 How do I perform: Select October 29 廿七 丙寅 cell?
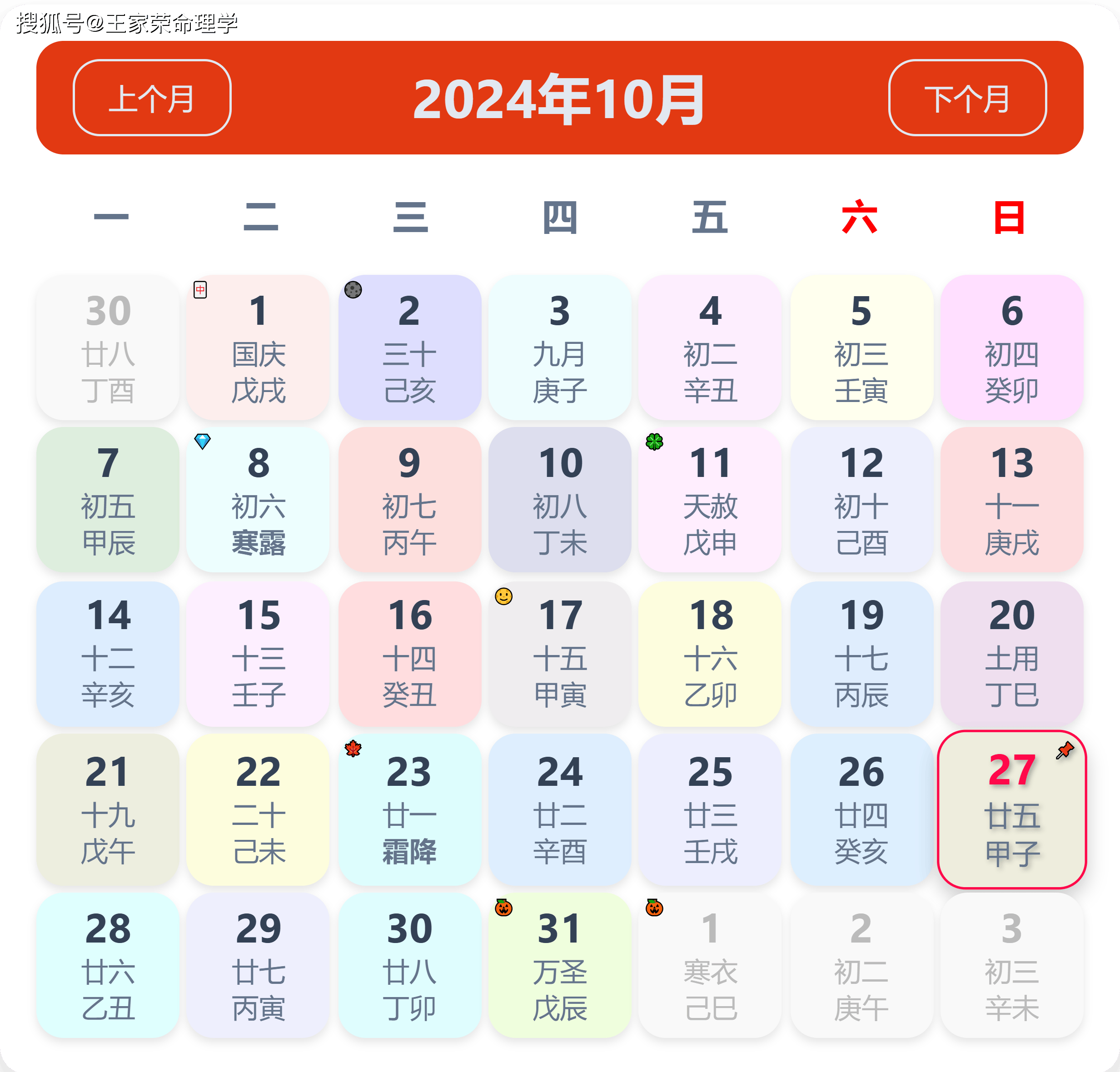point(258,965)
